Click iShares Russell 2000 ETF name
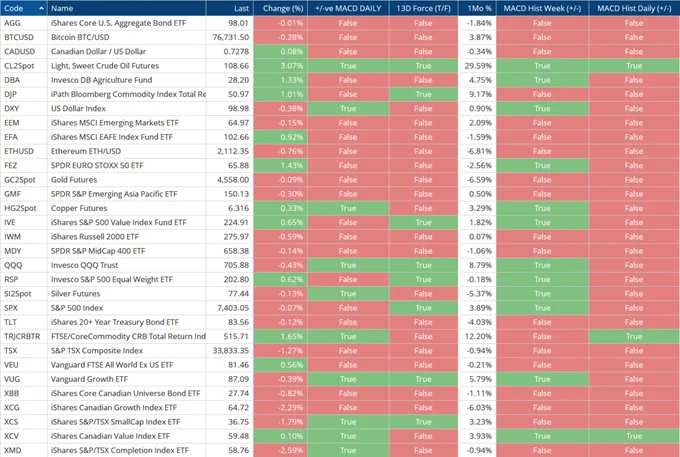Viewport: 680px width, 457px height. [95, 237]
